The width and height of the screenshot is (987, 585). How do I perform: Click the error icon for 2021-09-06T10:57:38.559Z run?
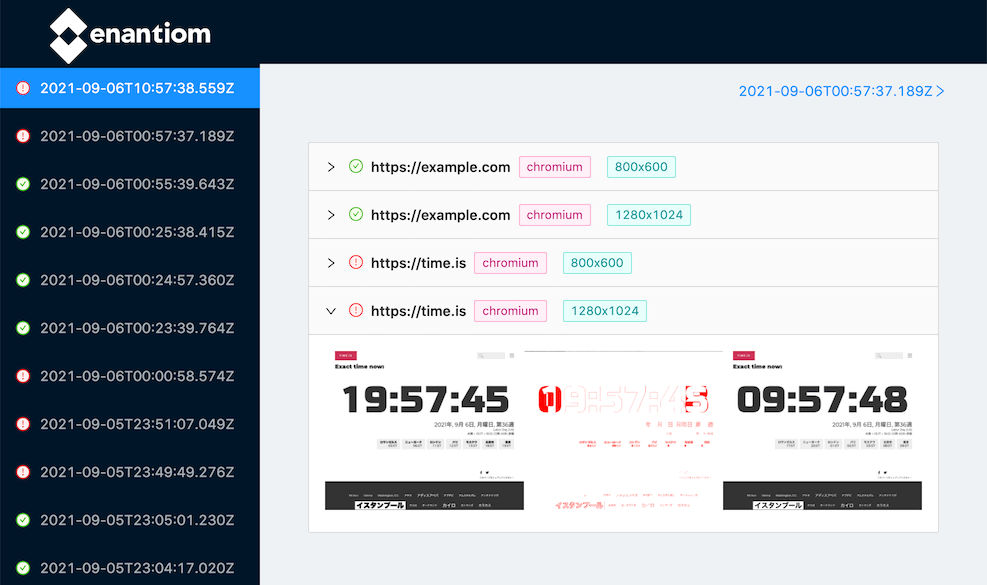click(x=23, y=88)
